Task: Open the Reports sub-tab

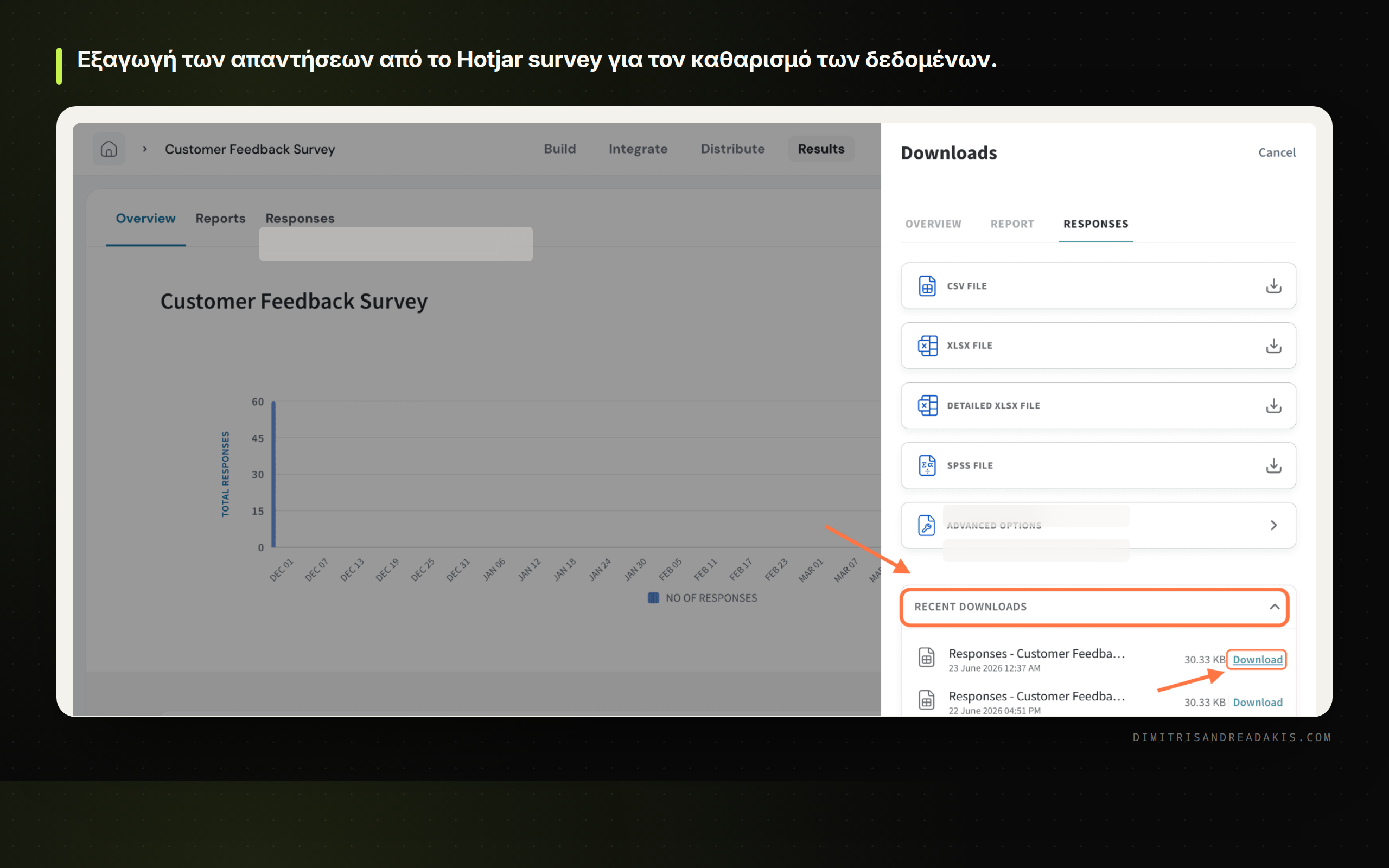Action: pos(220,219)
